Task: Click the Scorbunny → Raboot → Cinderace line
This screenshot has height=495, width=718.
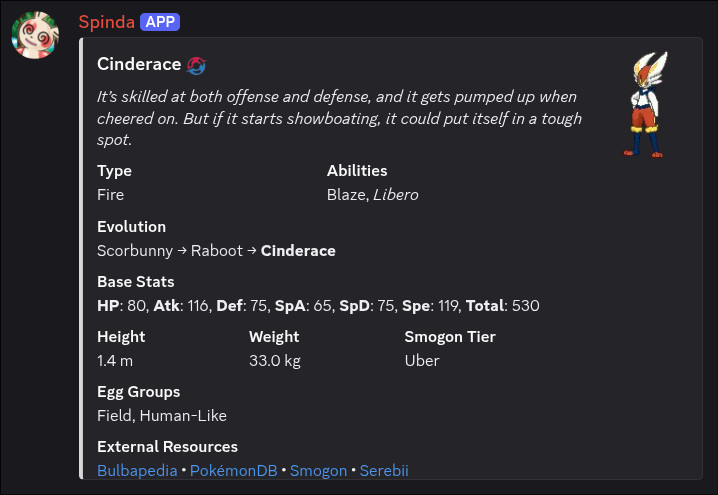Action: click(216, 251)
